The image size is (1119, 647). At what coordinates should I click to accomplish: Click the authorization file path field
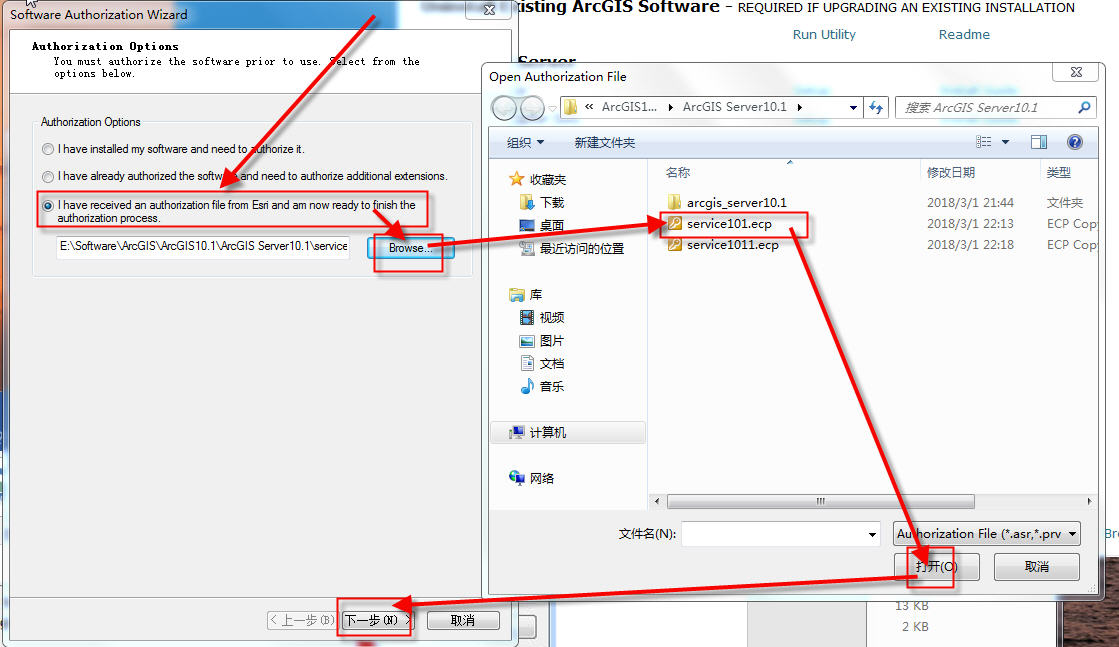pyautogui.click(x=203, y=247)
